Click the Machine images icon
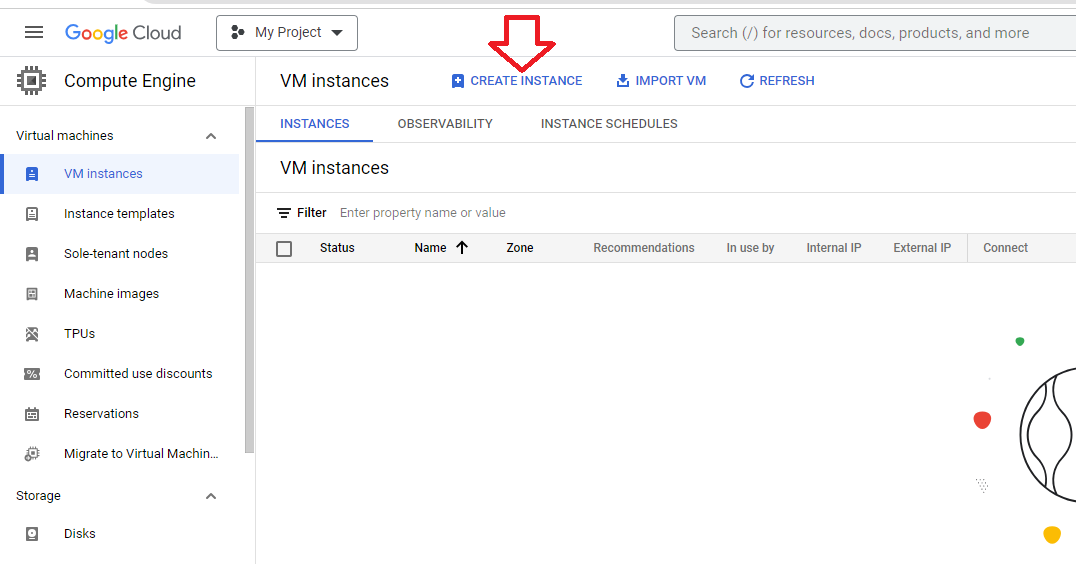This screenshot has width=1076, height=564. tap(32, 294)
